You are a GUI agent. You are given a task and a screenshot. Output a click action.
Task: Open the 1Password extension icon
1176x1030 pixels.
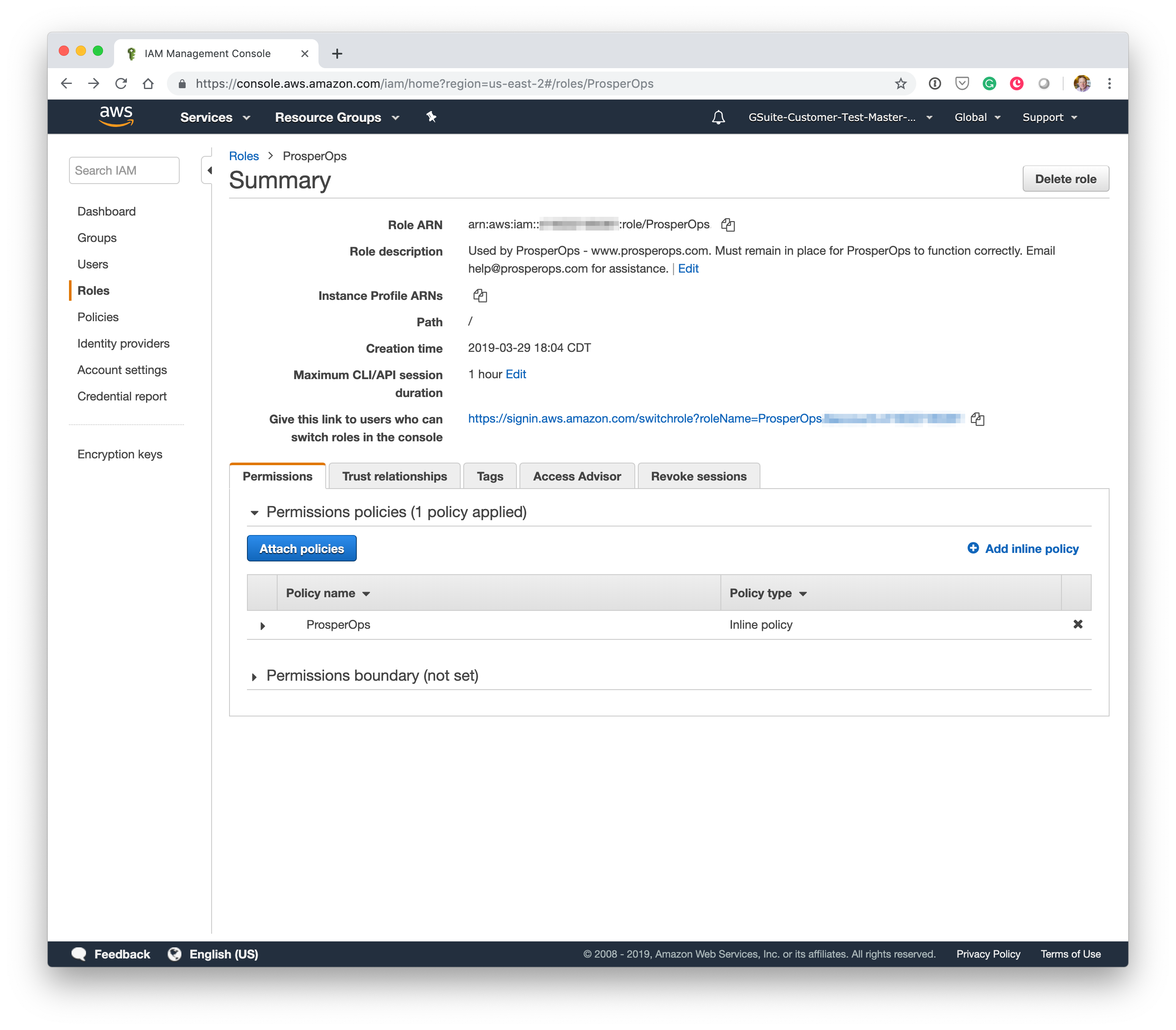pyautogui.click(x=935, y=84)
